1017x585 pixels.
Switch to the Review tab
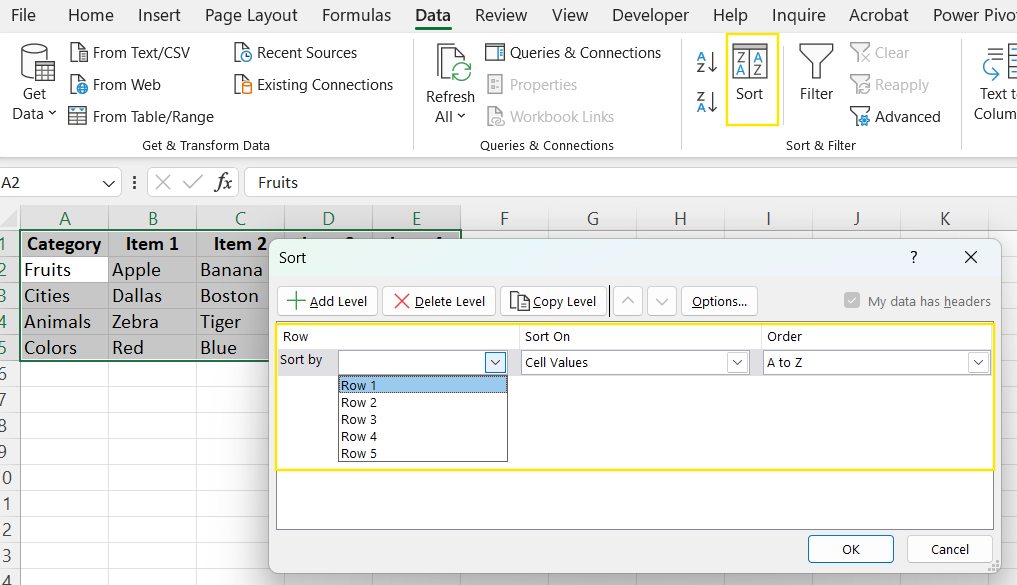point(501,15)
